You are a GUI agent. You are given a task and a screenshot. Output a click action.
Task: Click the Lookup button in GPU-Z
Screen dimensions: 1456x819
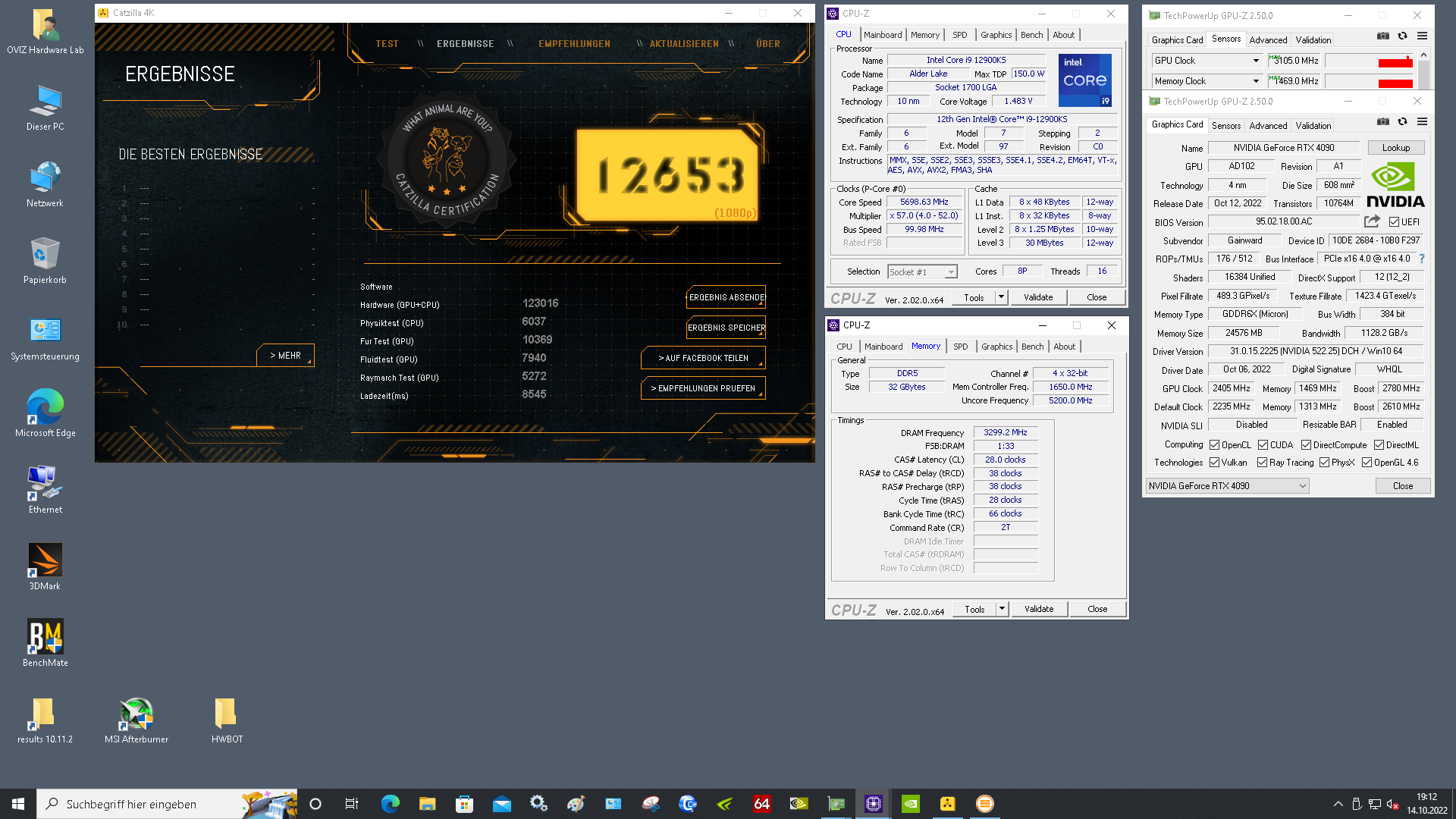point(1395,148)
